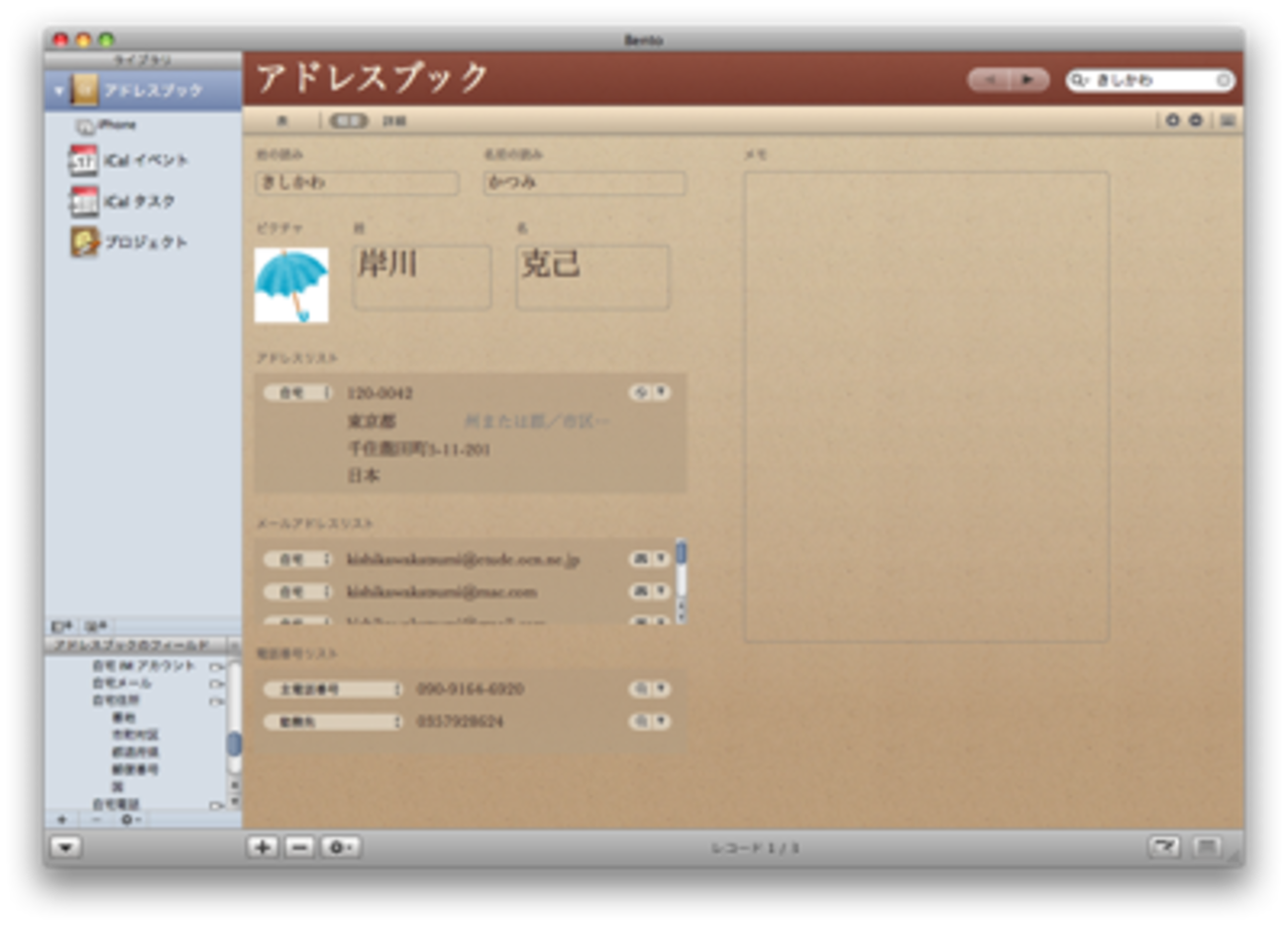Click the 名 field showing 克己
Viewport: 1288px width, 927px height.
[592, 277]
